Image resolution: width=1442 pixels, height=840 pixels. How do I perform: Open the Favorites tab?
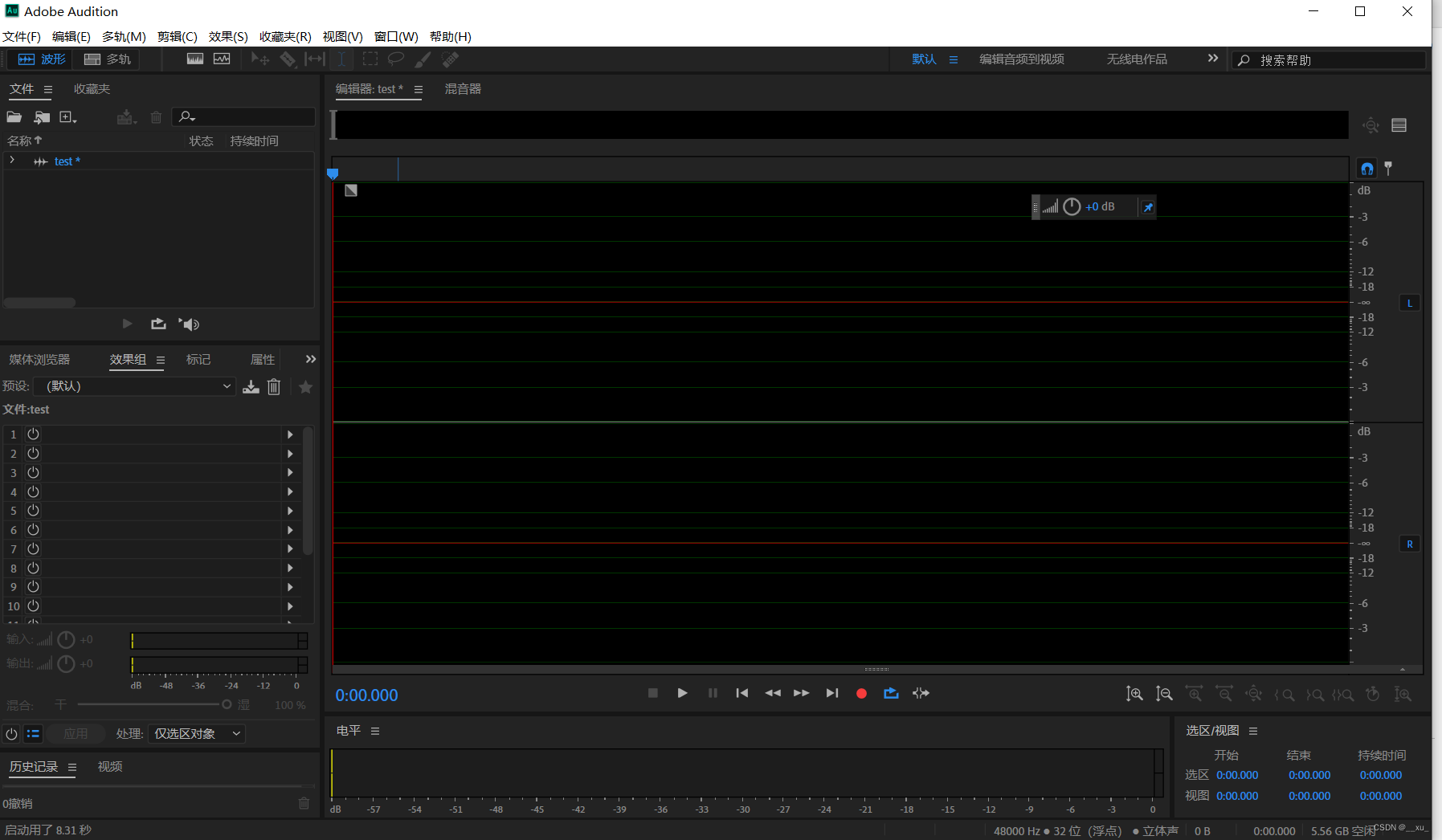point(92,89)
